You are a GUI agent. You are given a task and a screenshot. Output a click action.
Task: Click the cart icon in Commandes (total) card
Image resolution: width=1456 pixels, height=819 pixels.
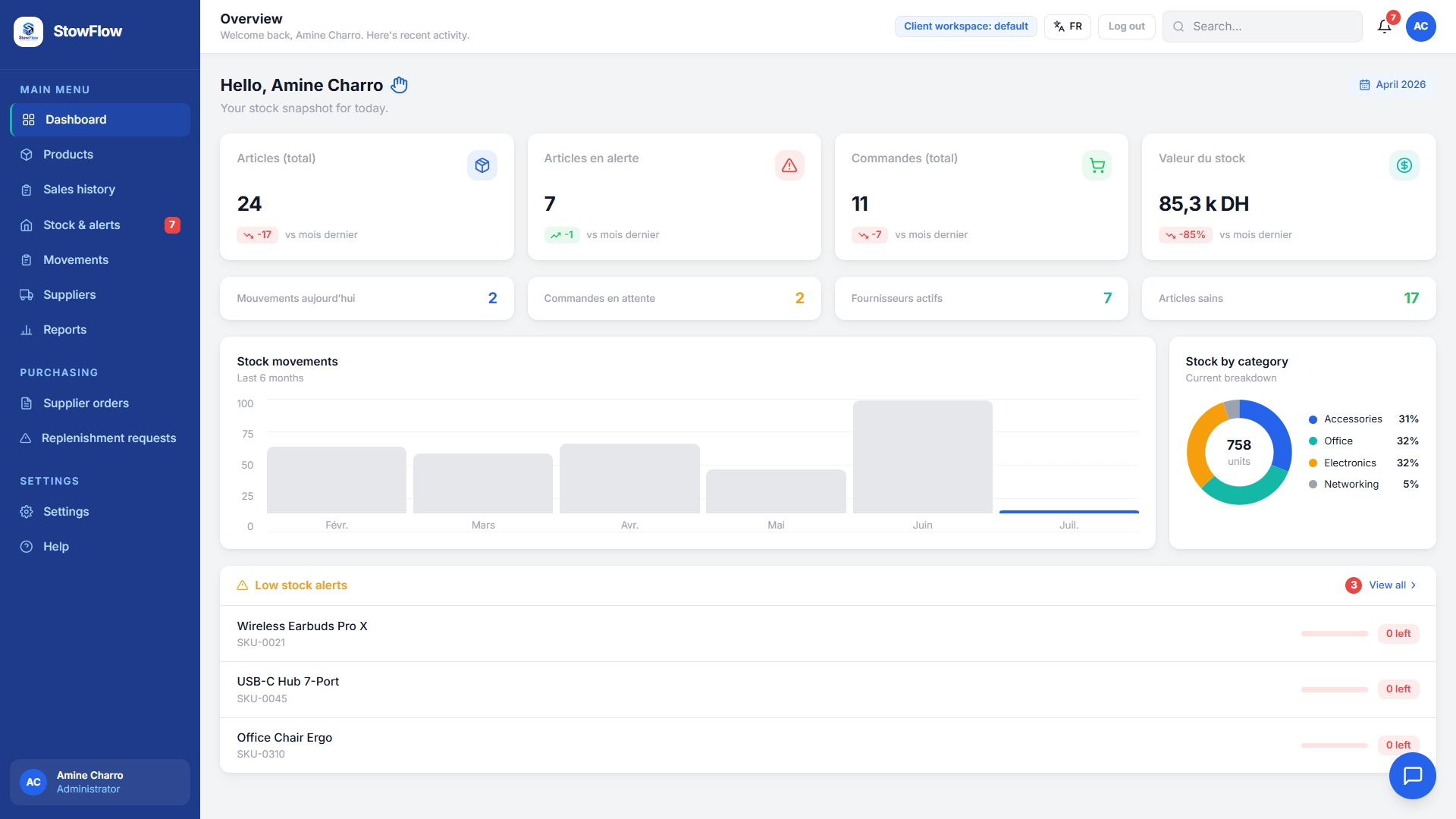point(1097,165)
